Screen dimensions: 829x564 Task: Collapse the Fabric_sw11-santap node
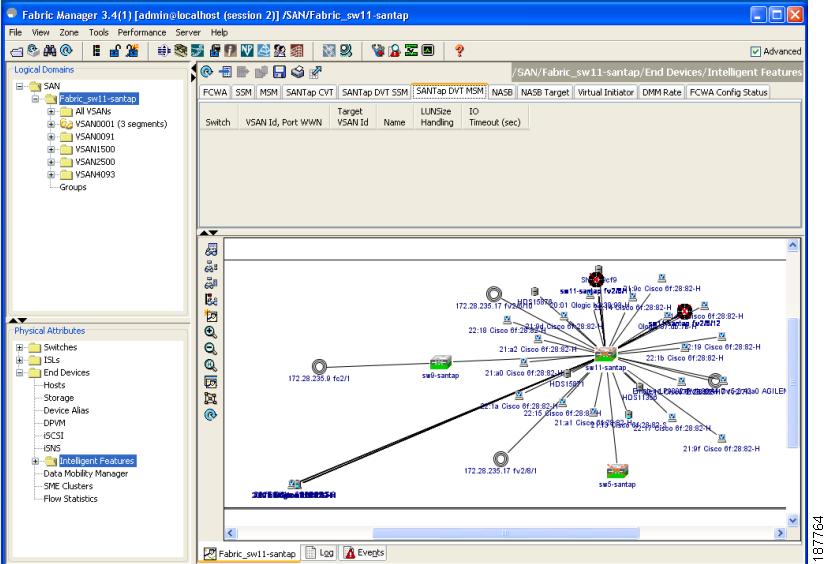[x=35, y=99]
